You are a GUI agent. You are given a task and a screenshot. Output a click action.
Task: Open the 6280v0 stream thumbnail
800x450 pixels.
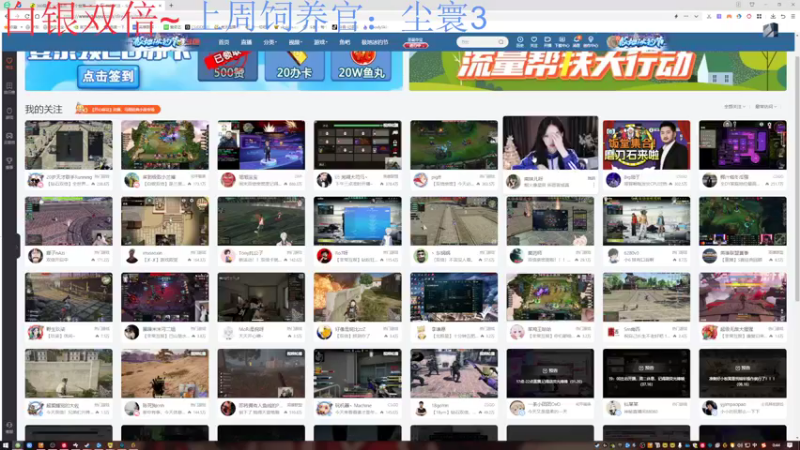646,221
